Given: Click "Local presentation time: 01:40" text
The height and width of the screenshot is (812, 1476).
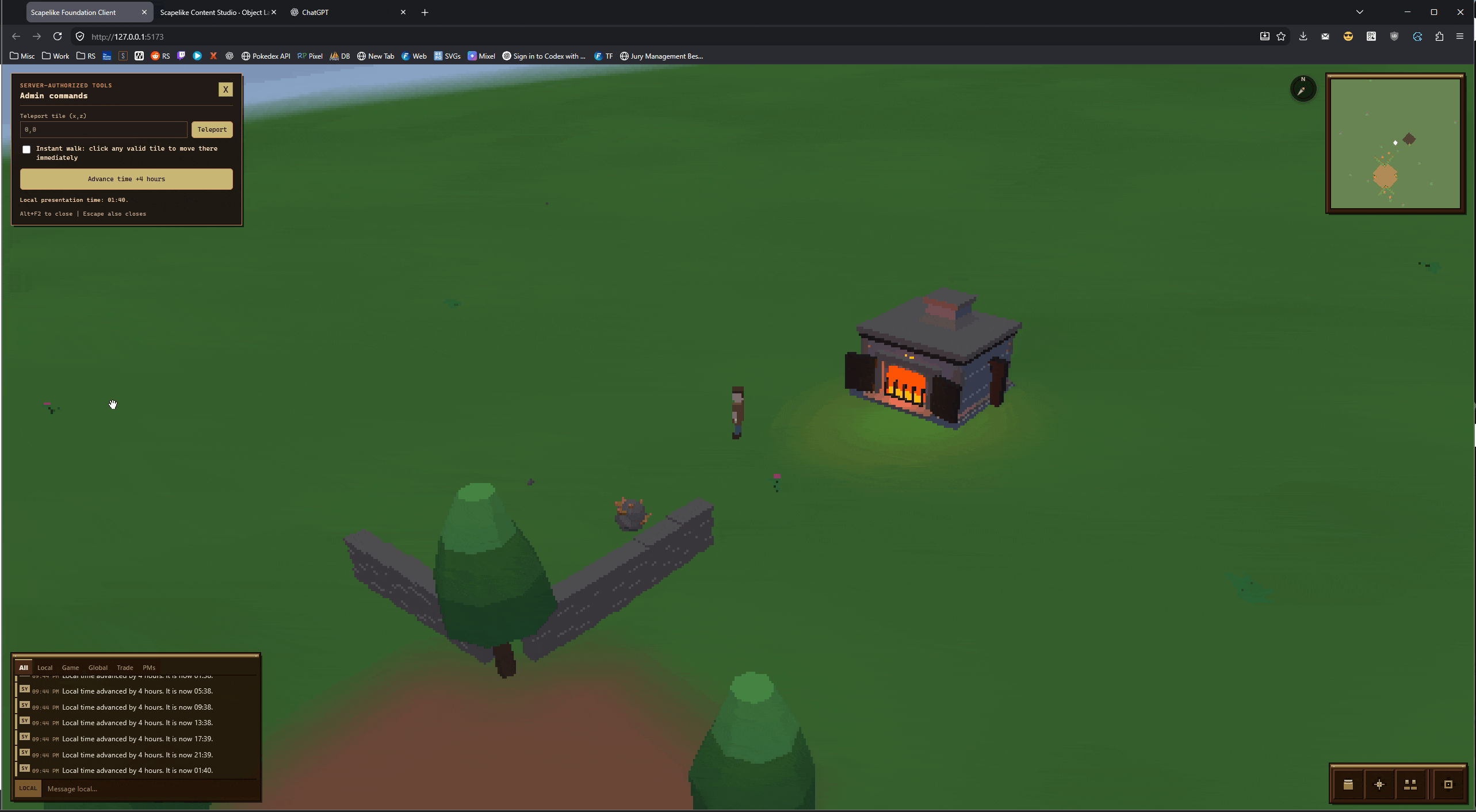Looking at the screenshot, I should pyautogui.click(x=74, y=200).
